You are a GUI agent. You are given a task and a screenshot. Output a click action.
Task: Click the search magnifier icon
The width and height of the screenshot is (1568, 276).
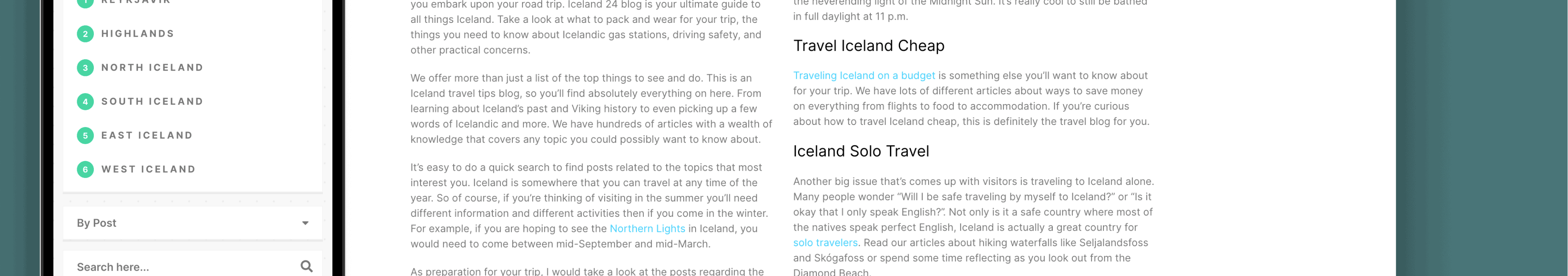pos(306,266)
